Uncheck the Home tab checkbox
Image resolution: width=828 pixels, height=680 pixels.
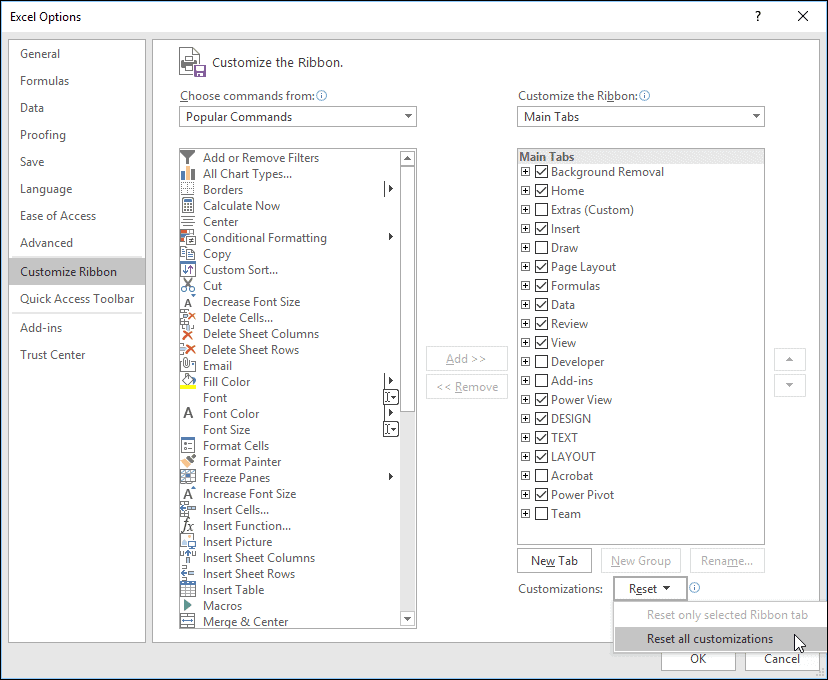[541, 191]
